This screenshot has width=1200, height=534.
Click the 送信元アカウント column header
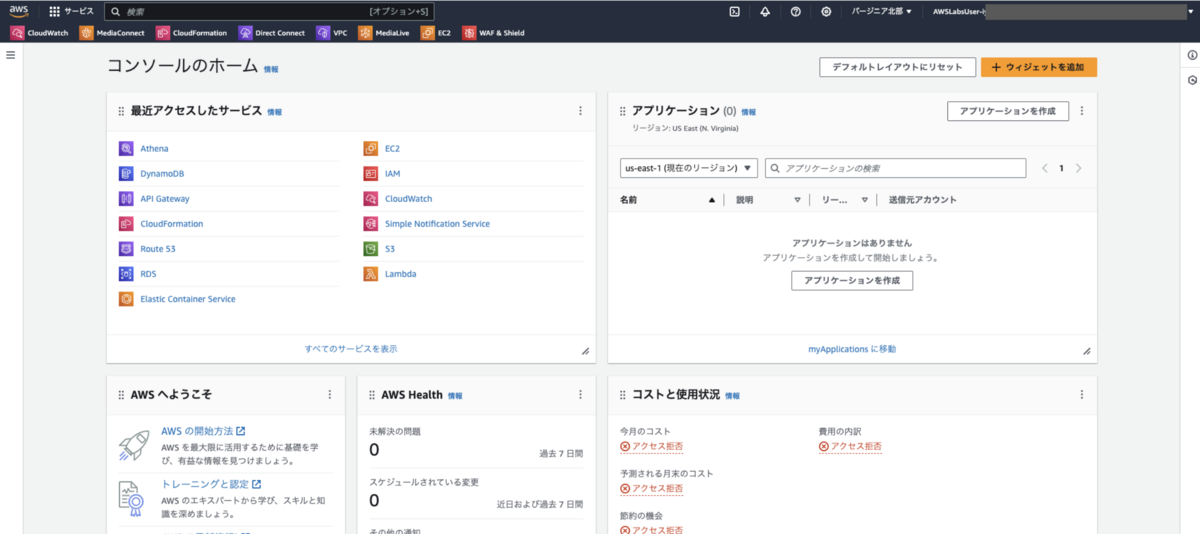click(922, 200)
